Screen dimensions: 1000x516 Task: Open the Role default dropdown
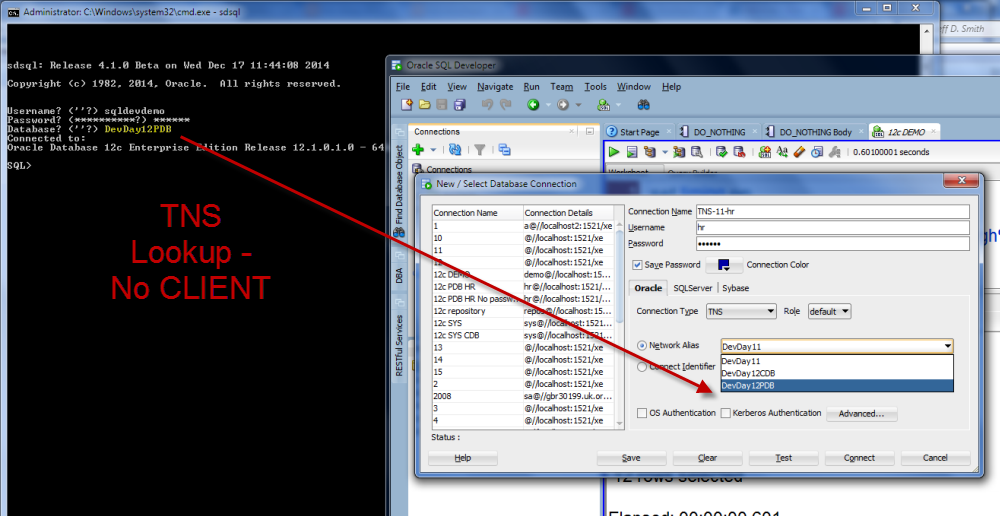(829, 311)
